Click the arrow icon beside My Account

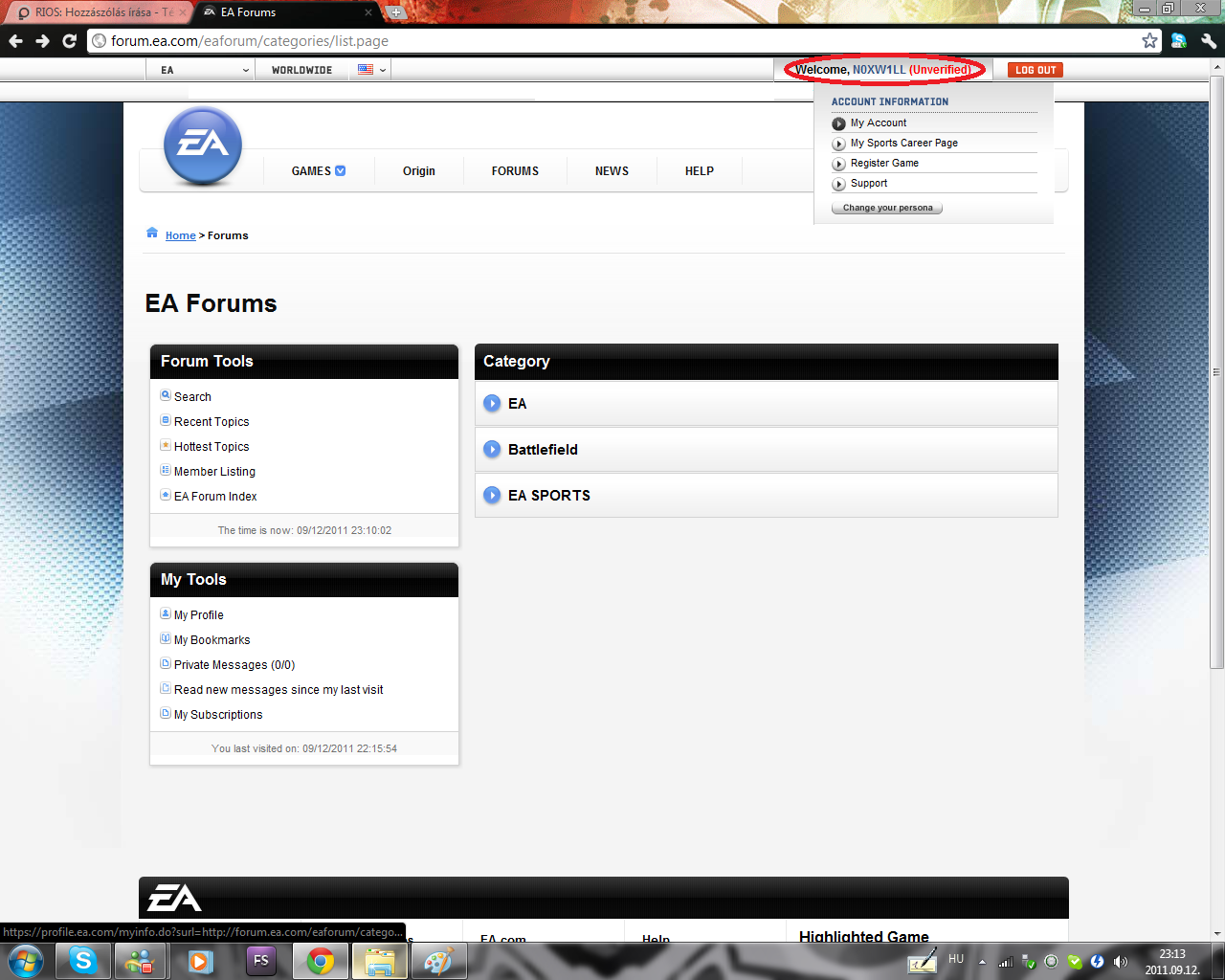[x=838, y=123]
